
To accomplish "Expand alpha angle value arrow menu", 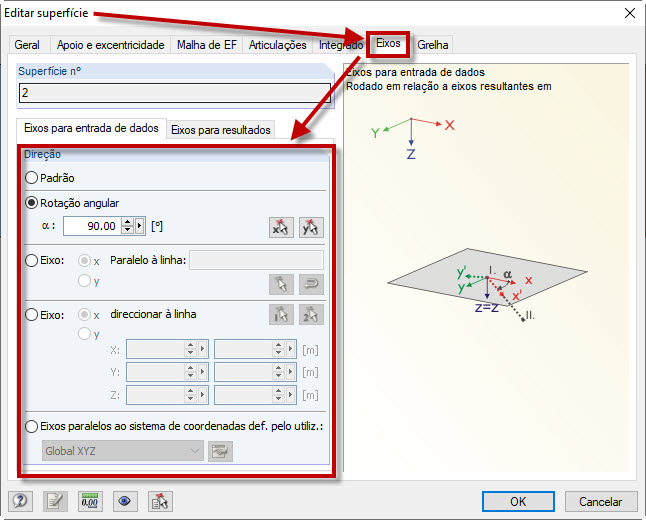I will [x=140, y=226].
